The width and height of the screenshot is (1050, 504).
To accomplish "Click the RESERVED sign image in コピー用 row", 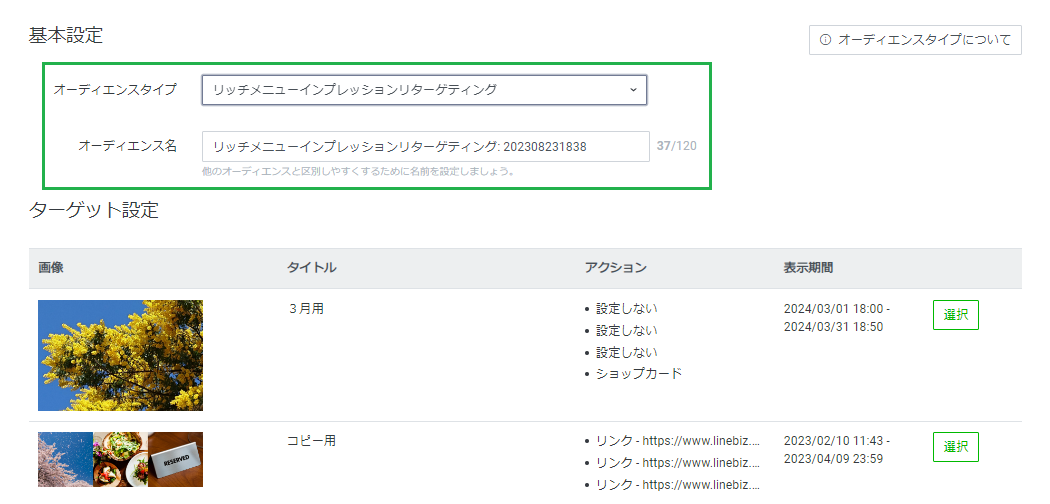I will coord(175,459).
